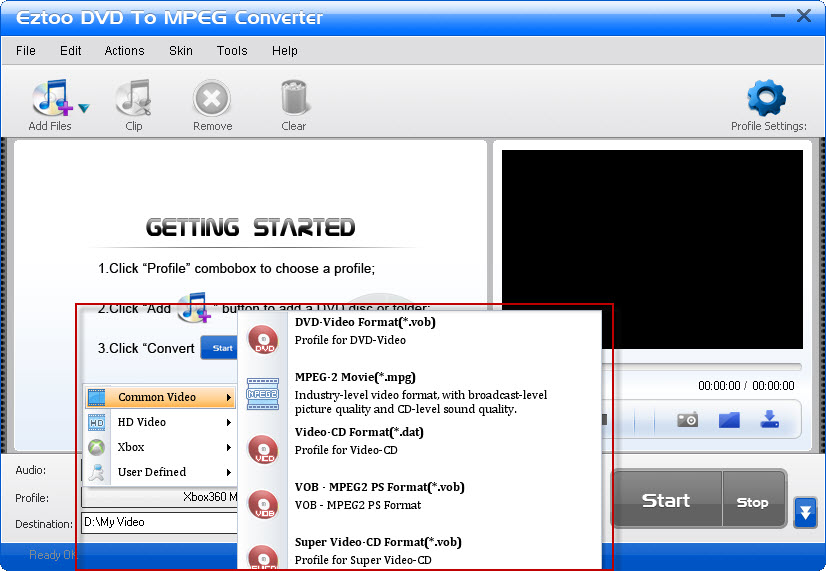Click the download arrow icon

[x=770, y=419]
